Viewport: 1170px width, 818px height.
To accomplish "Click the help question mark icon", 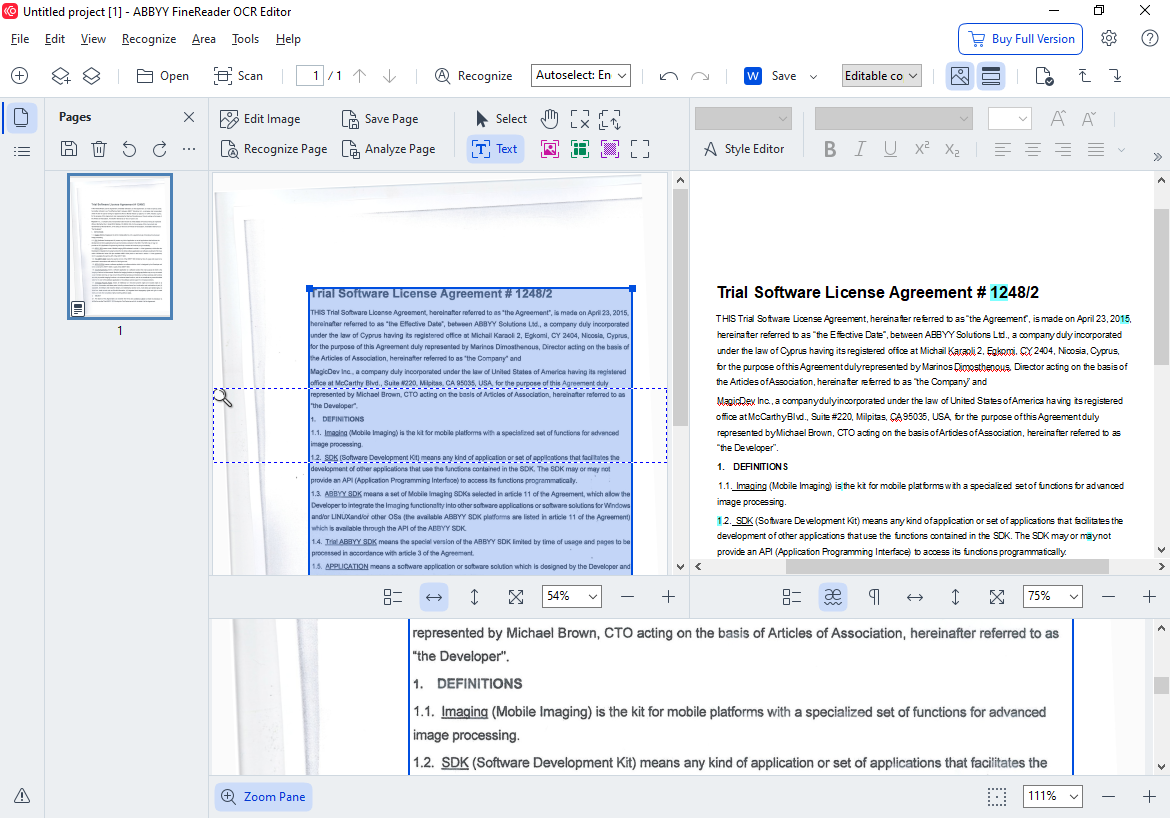I will (x=1150, y=38).
